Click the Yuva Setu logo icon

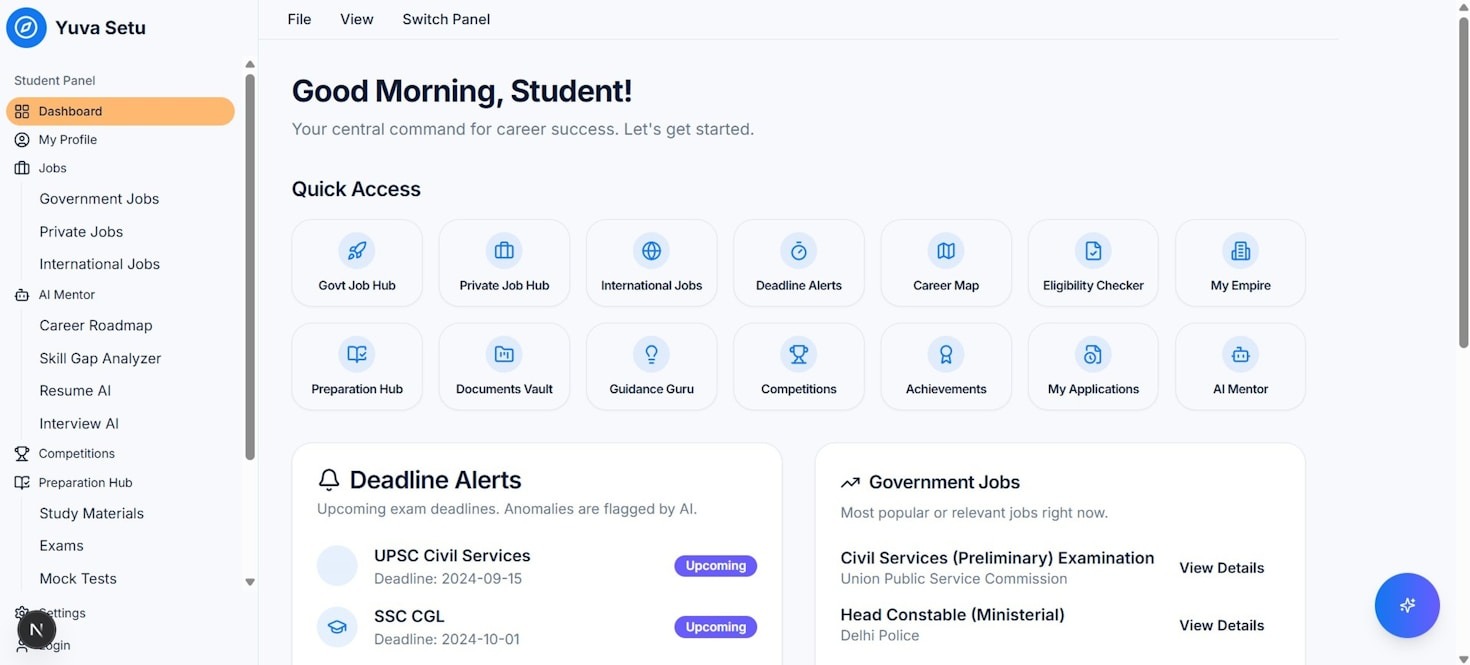[26, 27]
